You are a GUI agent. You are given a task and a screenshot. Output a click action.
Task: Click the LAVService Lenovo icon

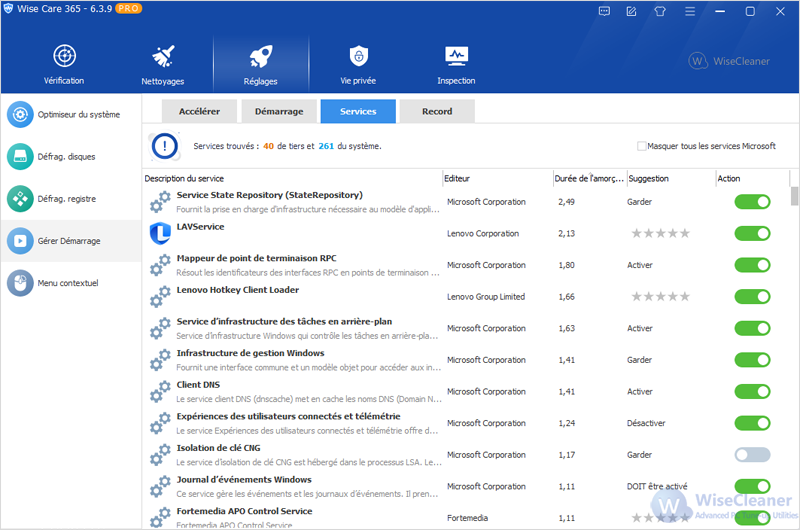[160, 234]
